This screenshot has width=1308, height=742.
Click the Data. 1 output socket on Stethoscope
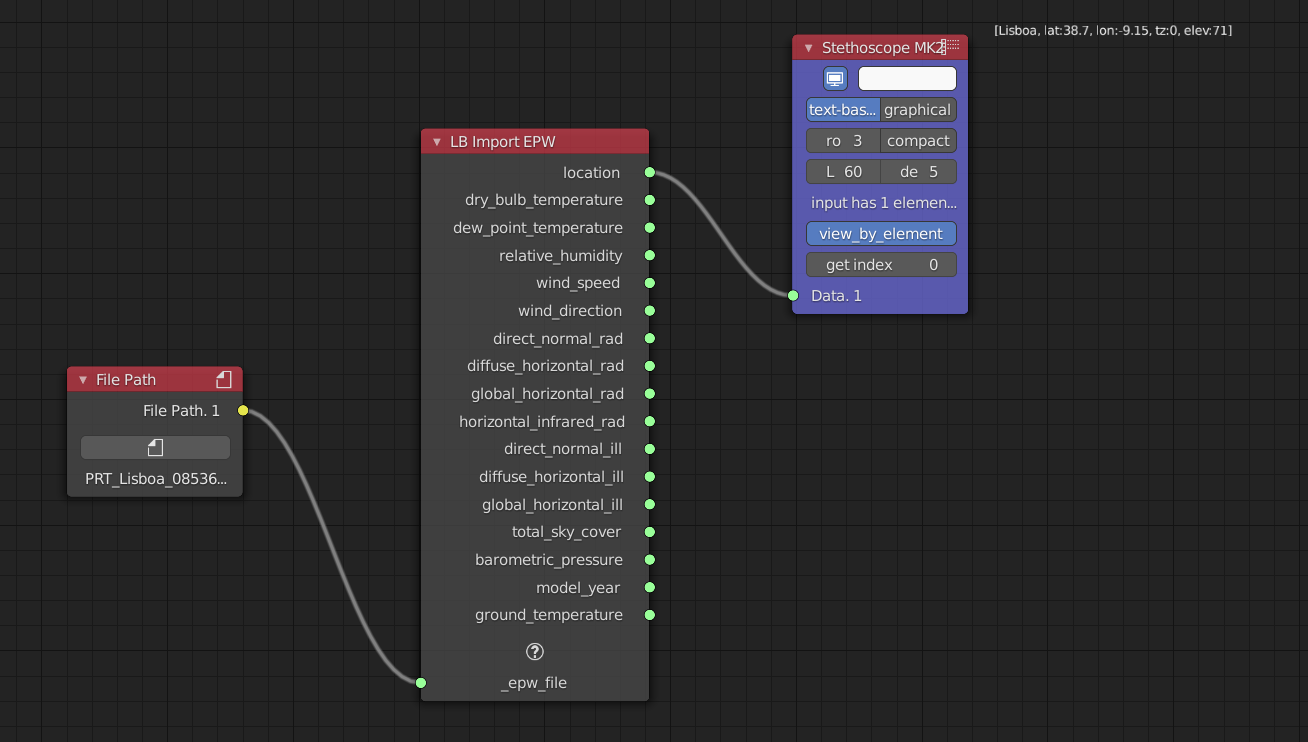click(x=792, y=295)
